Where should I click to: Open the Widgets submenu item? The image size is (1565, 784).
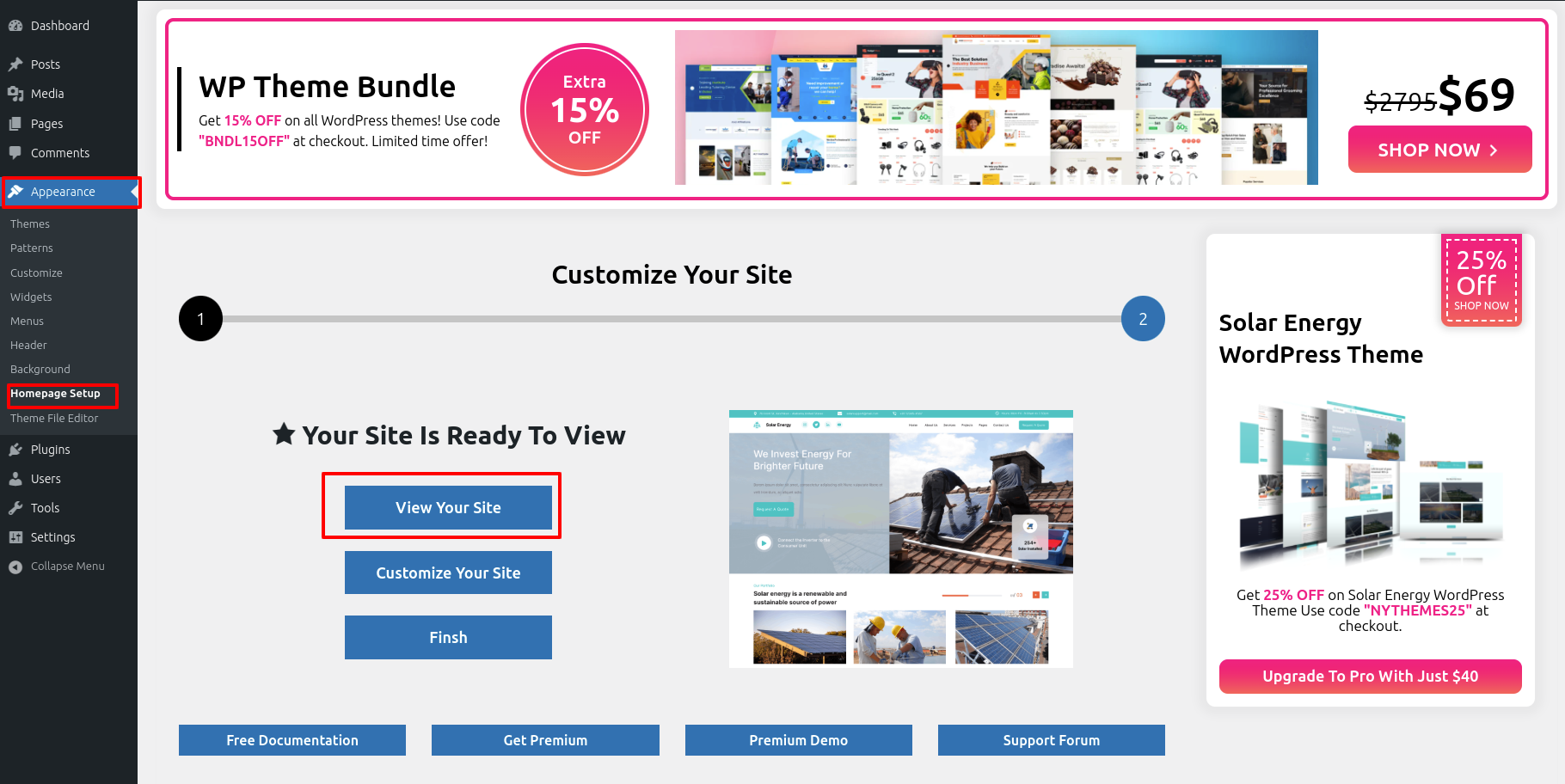[31, 297]
